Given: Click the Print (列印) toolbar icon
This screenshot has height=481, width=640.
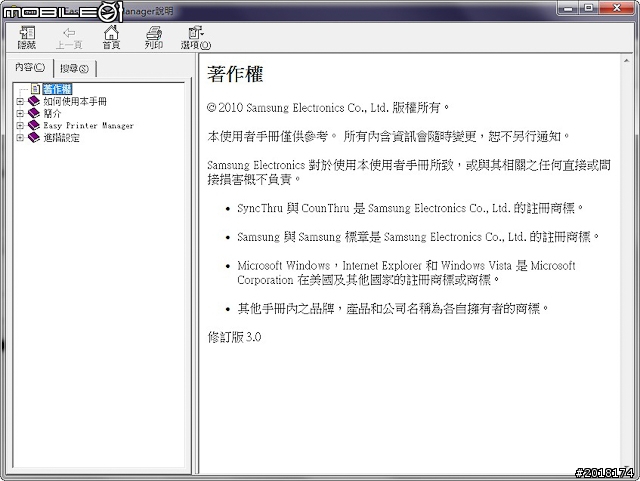Looking at the screenshot, I should pyautogui.click(x=154, y=38).
